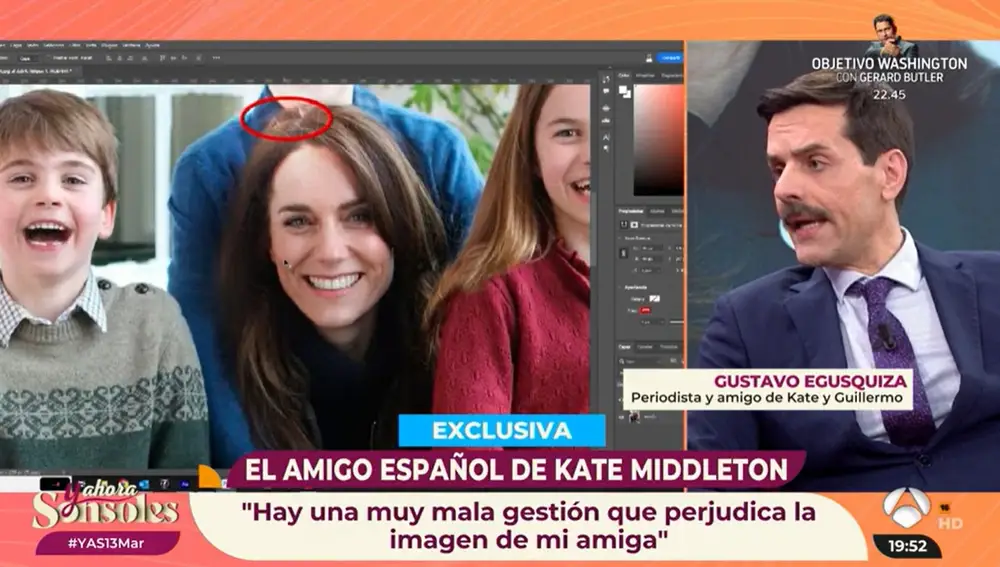Collapse the Transformar section
The height and width of the screenshot is (567, 1000).
(619, 238)
